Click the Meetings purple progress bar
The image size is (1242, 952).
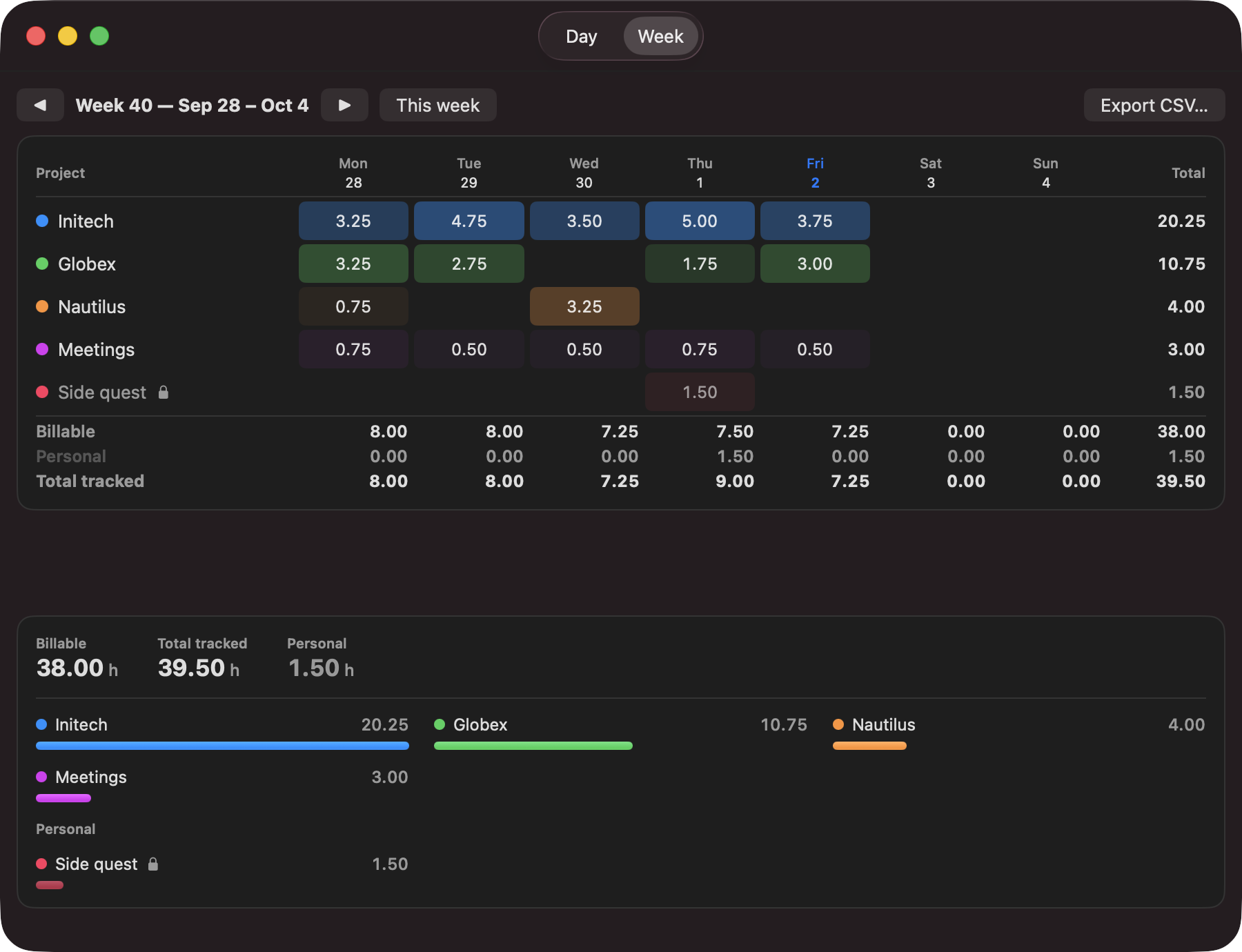63,798
